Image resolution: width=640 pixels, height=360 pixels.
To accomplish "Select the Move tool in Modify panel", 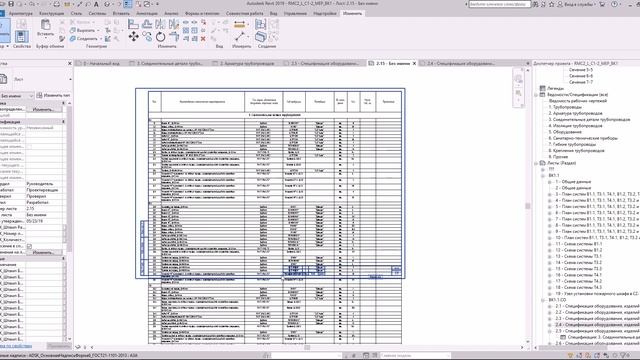I will tap(133, 37).
